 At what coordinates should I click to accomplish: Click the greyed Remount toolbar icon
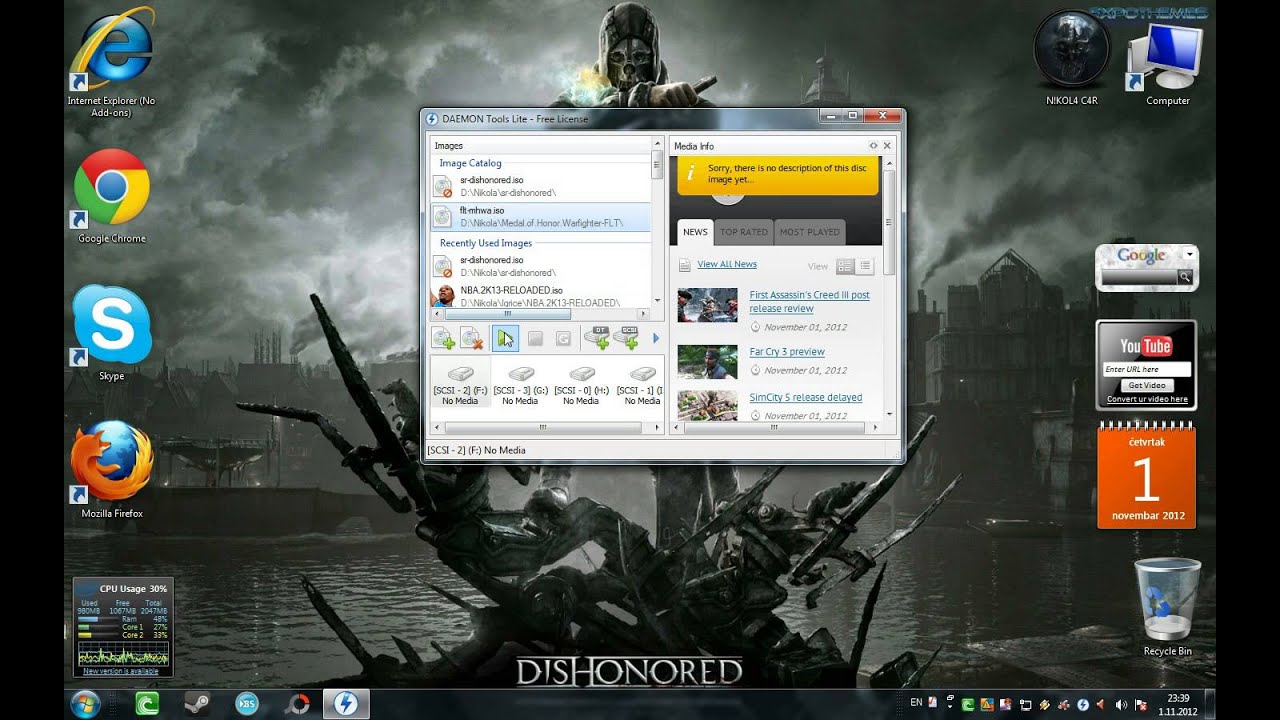pyautogui.click(x=563, y=339)
